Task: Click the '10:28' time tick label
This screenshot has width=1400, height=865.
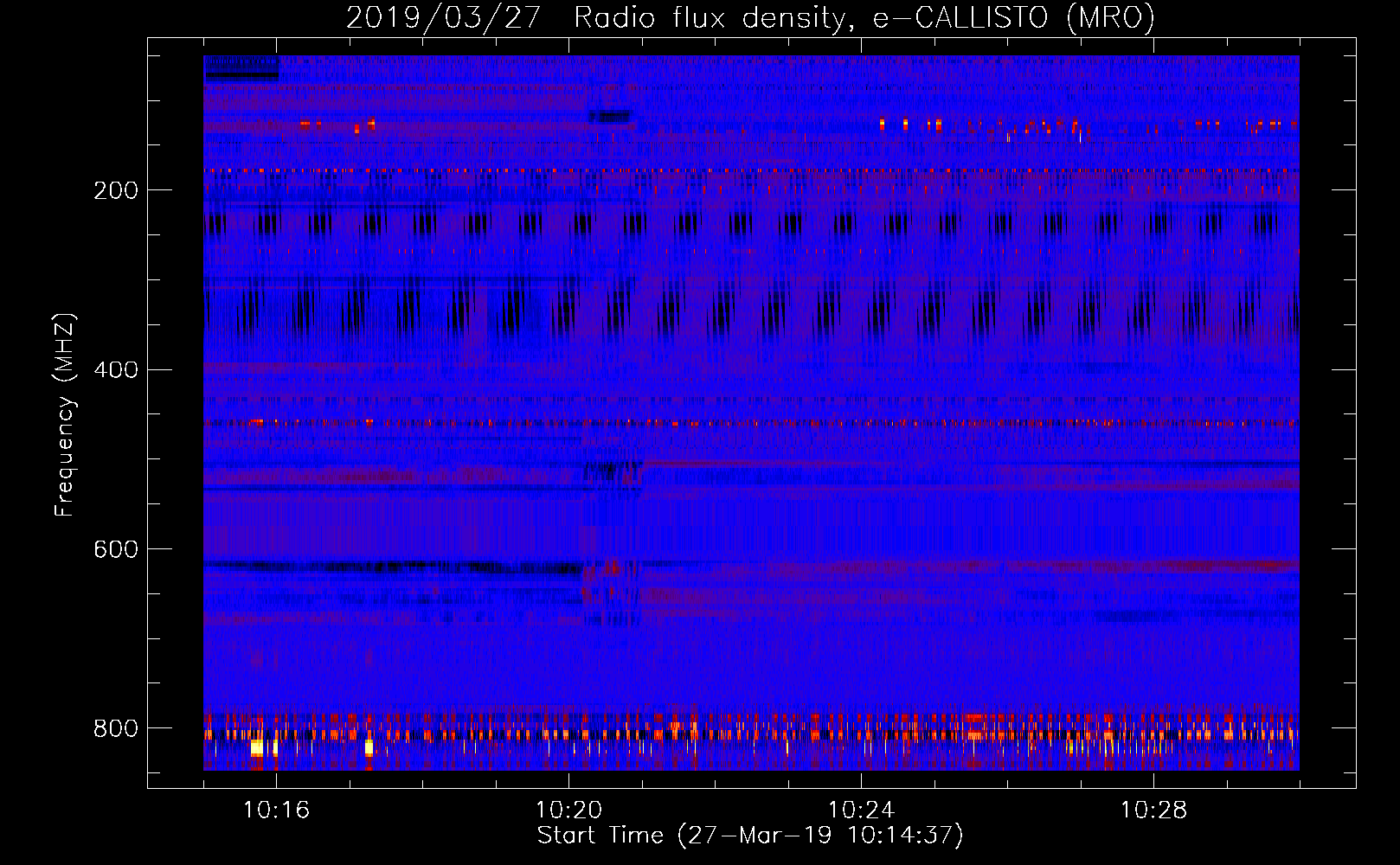Action: (x=1153, y=811)
